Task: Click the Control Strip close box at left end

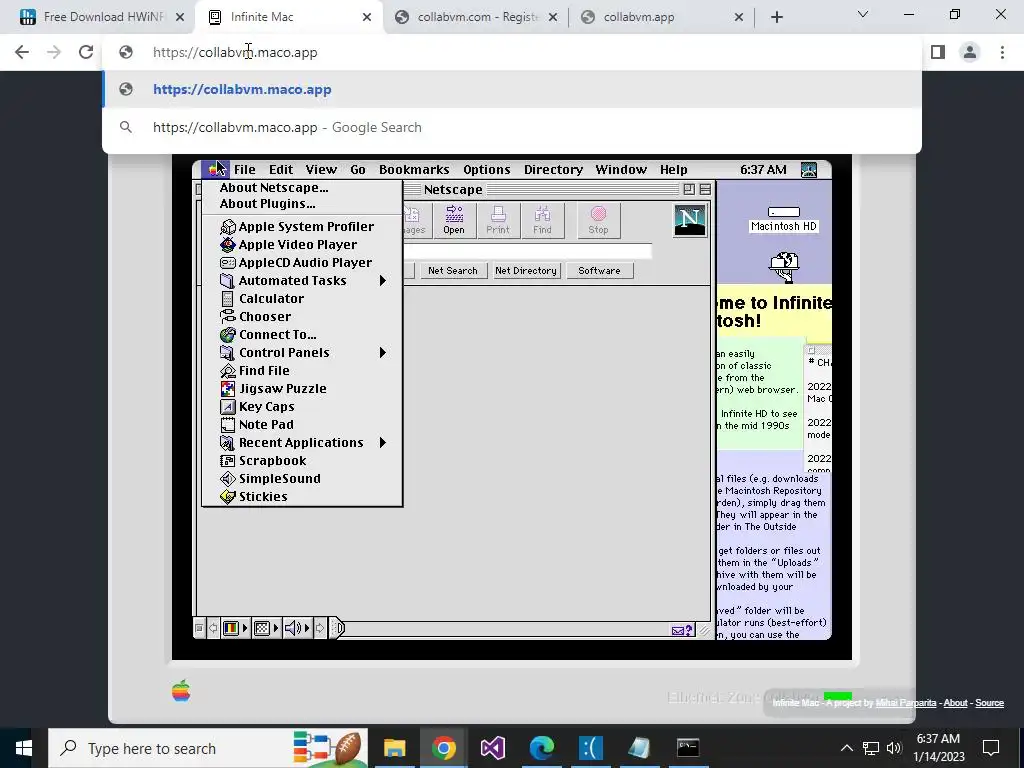Action: tap(199, 628)
